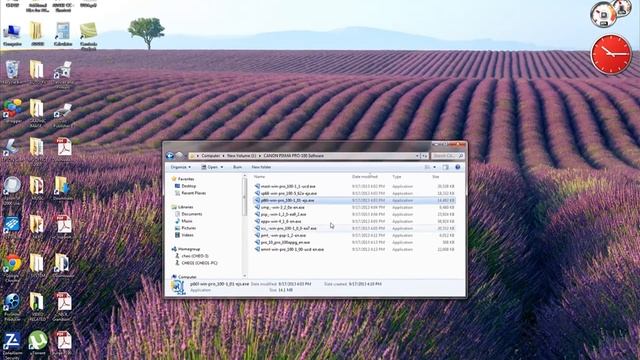Open the view options dropdown arrow
Viewport: 640px width, 360px height.
434,167
